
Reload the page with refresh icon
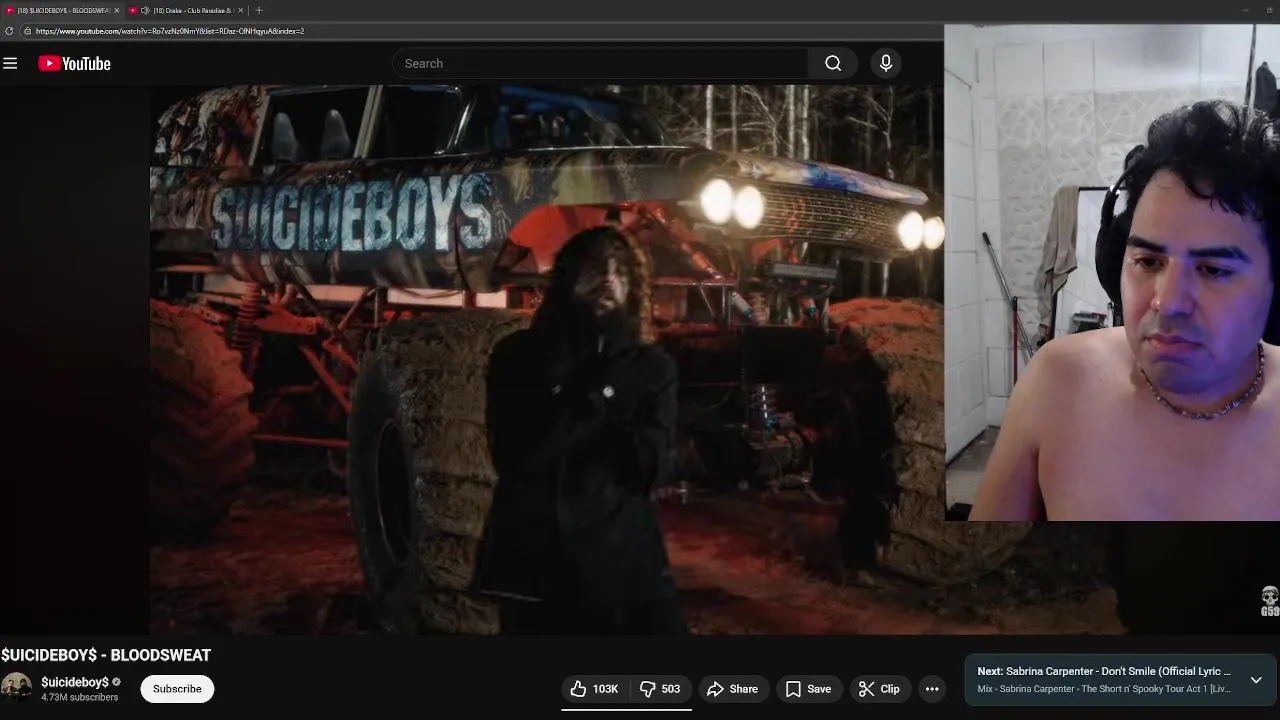click(9, 31)
